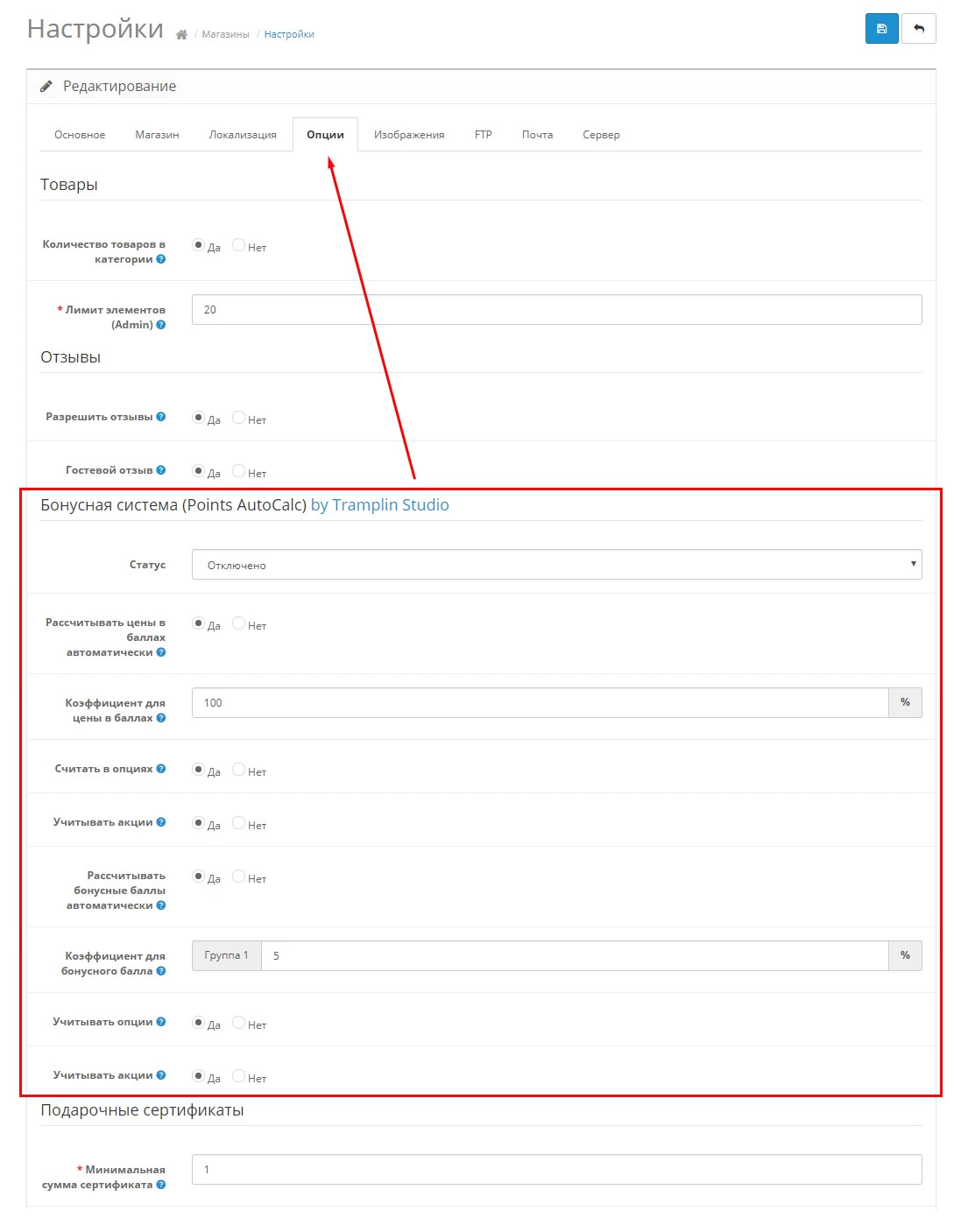Viewport: 954px width, 1232px height.
Task: Open the Почта tab
Action: (537, 135)
